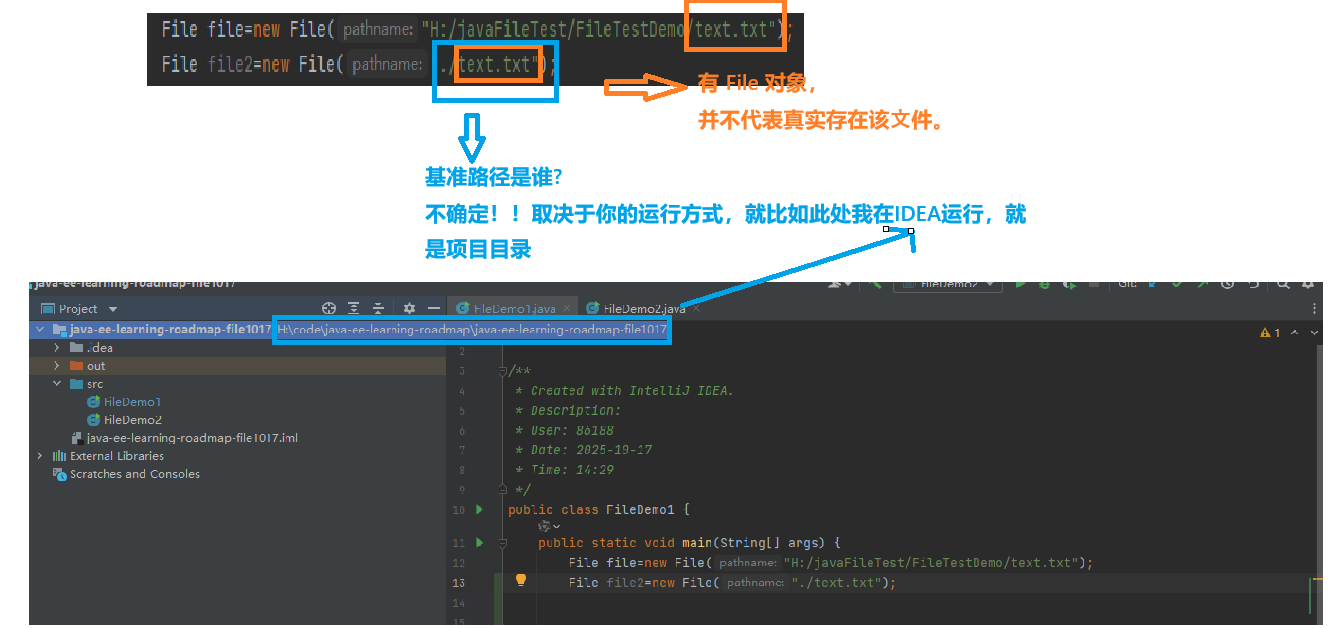Open Project panel gear options
This screenshot has width=1328, height=628.
coord(409,308)
